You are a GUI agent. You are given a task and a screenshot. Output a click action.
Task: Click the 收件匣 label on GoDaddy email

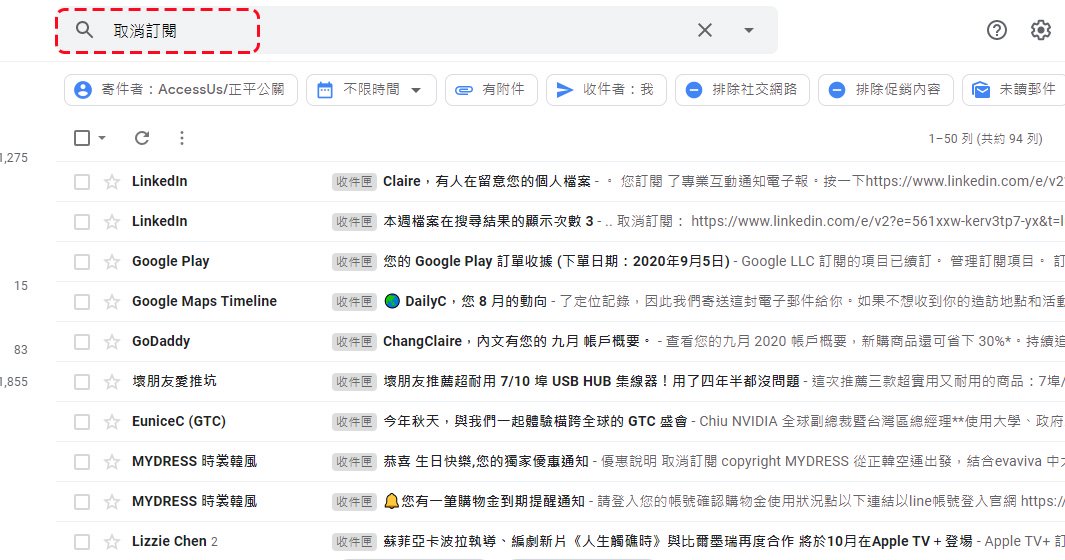pyautogui.click(x=354, y=342)
